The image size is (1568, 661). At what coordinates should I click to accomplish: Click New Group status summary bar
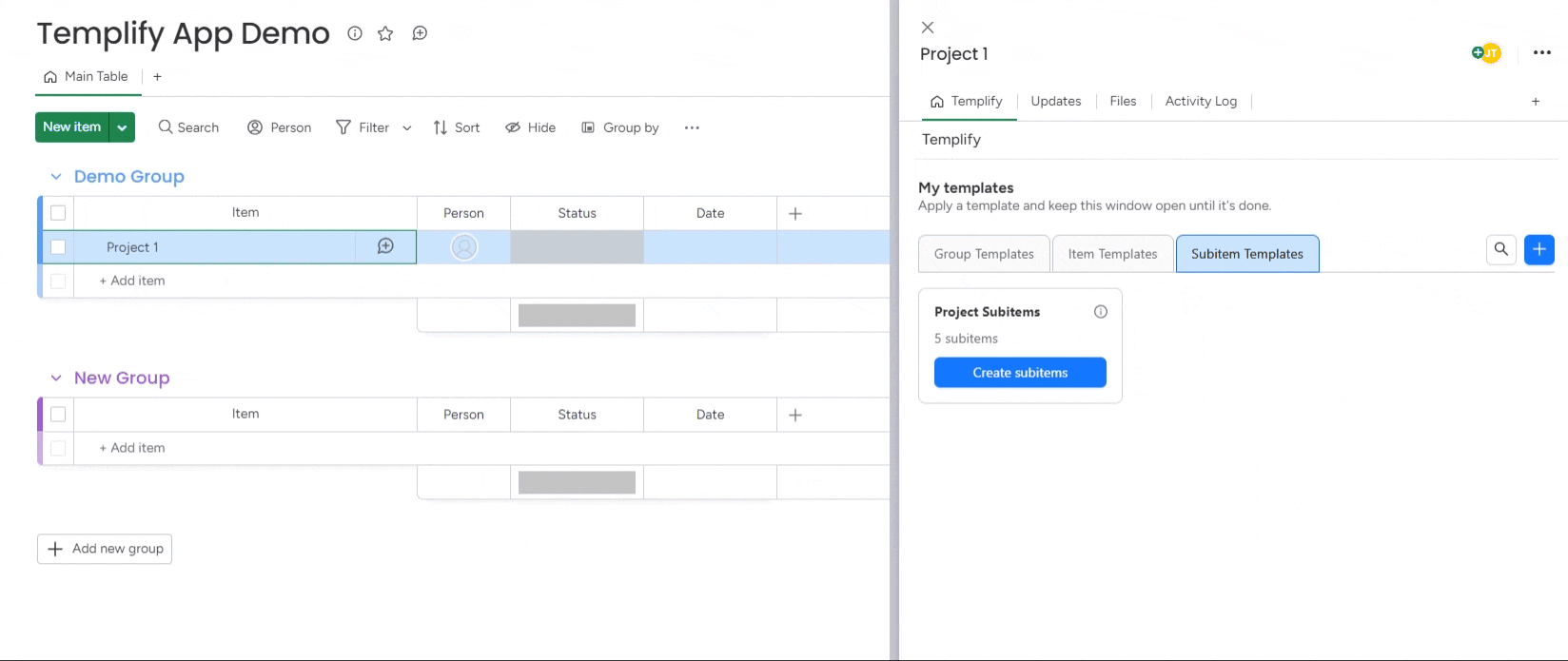pos(578,482)
